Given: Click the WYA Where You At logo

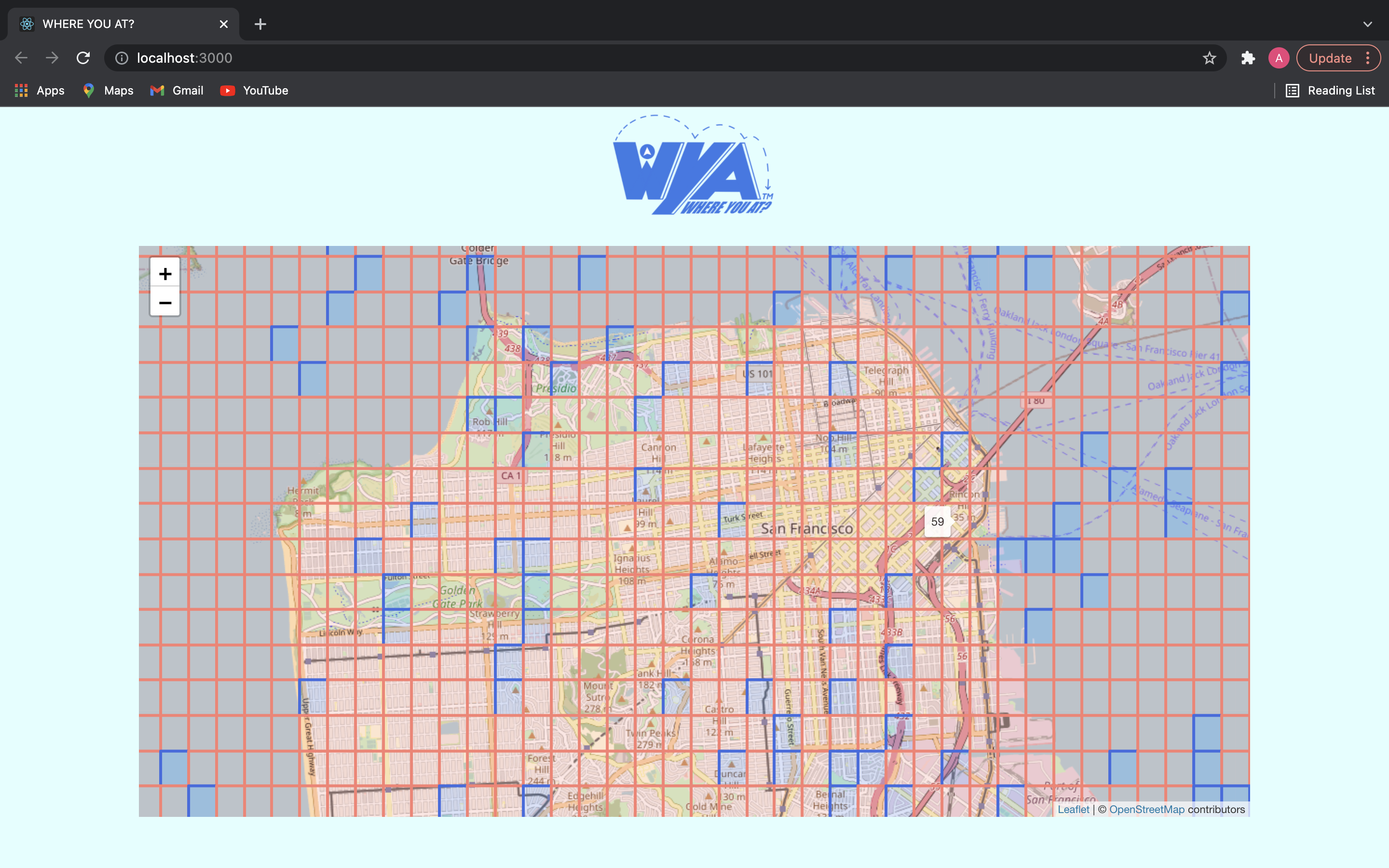Looking at the screenshot, I should [694, 166].
